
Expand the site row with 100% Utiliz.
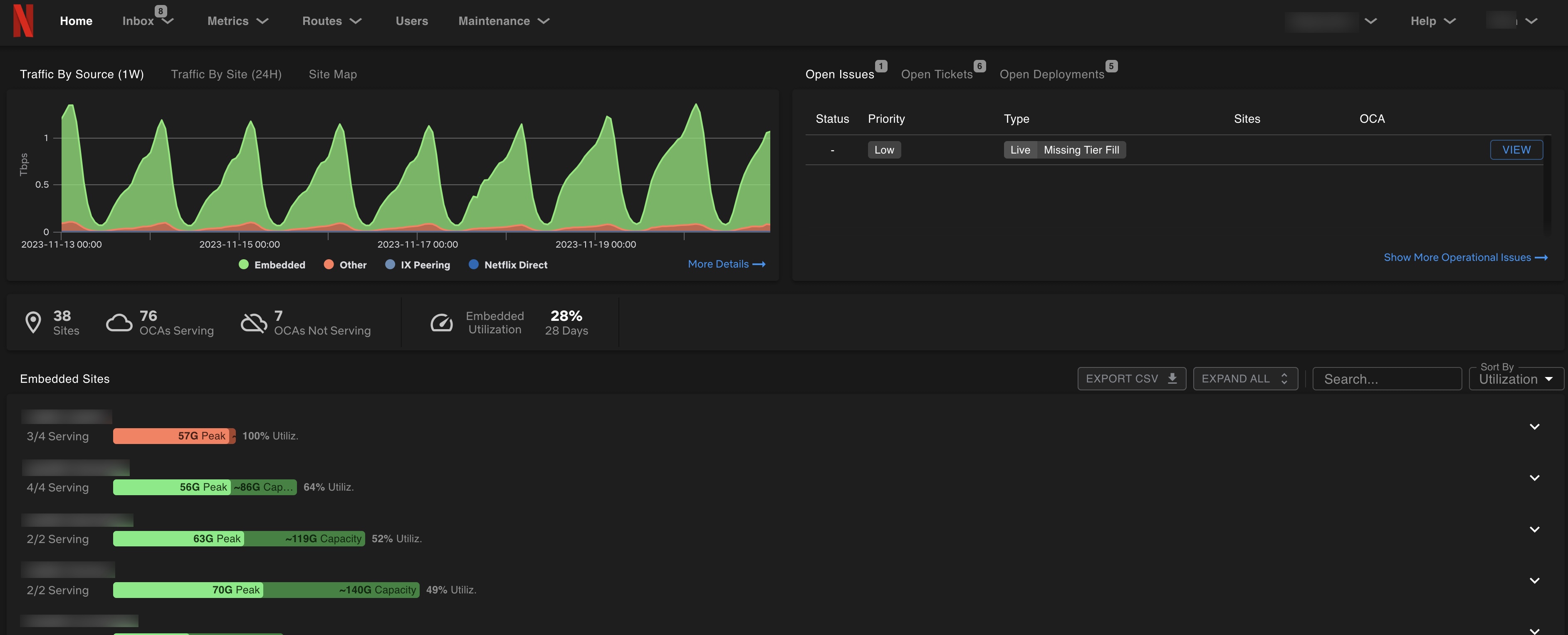(x=1535, y=427)
